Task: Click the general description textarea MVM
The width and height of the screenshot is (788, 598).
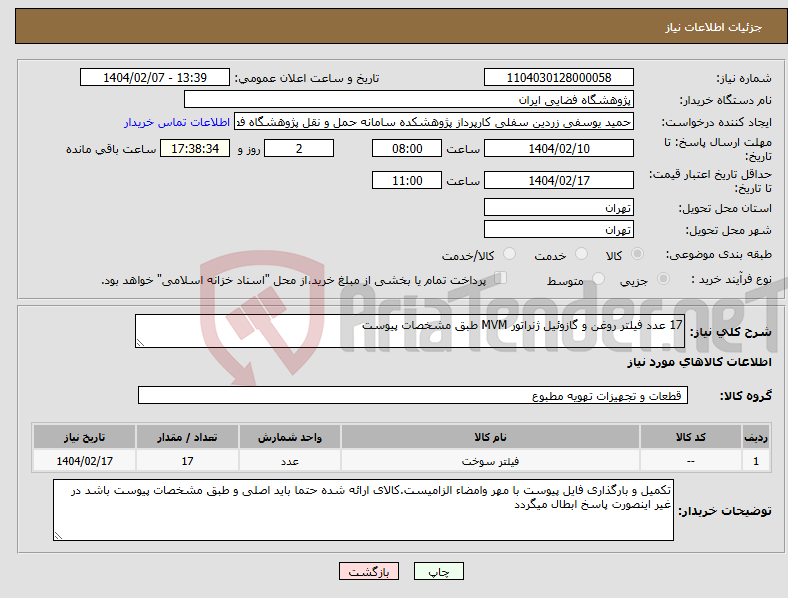Action: (x=410, y=331)
